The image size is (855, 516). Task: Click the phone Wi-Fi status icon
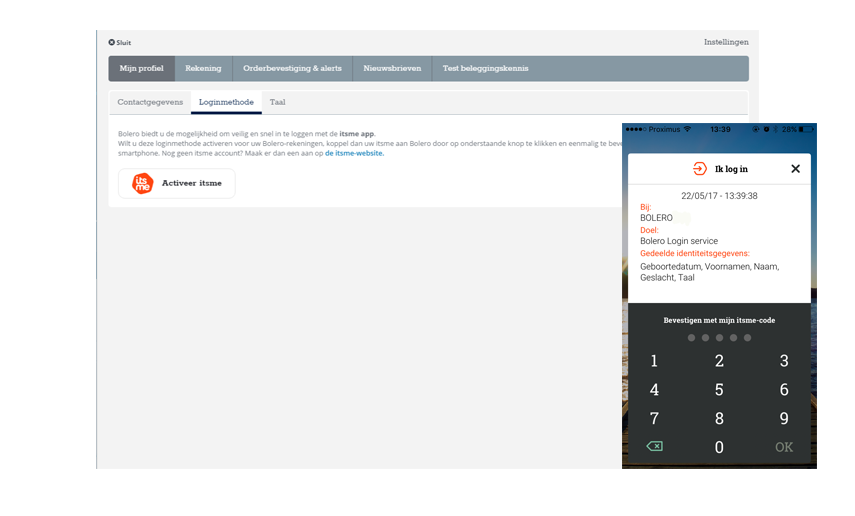[688, 129]
